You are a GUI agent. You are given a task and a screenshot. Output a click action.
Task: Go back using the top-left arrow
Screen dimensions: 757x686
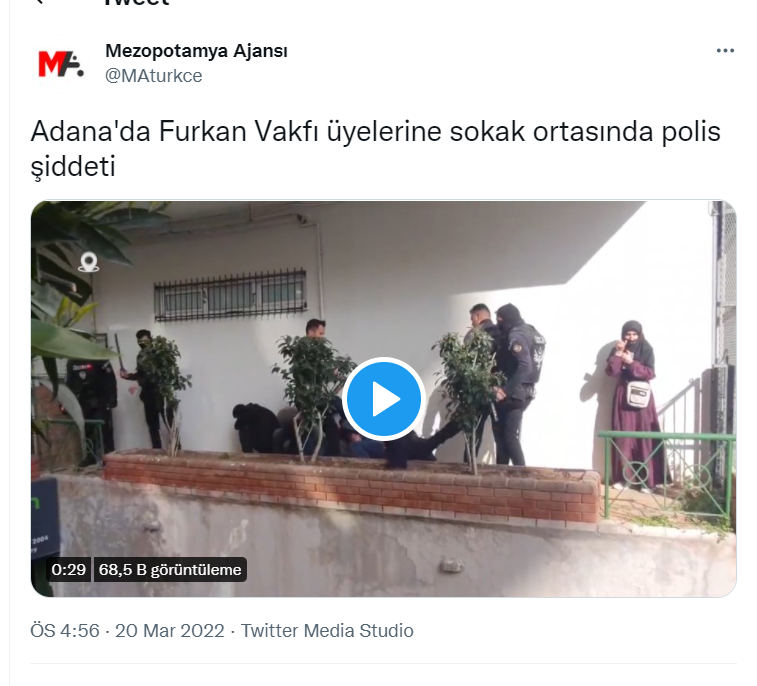41,2
